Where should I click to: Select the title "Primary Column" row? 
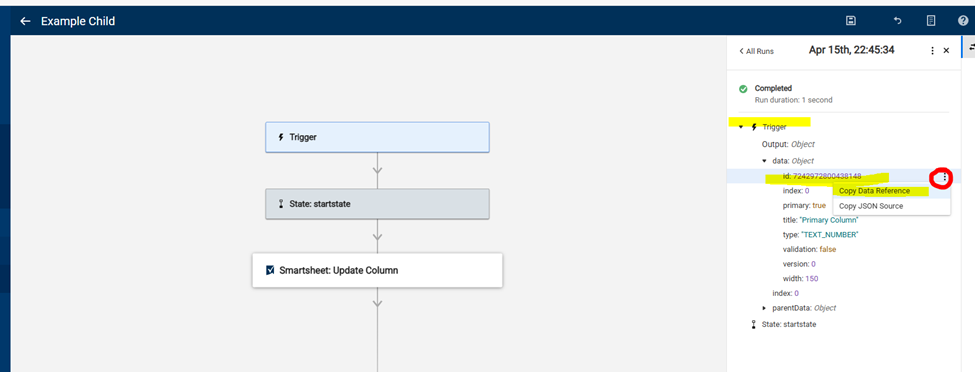point(821,220)
